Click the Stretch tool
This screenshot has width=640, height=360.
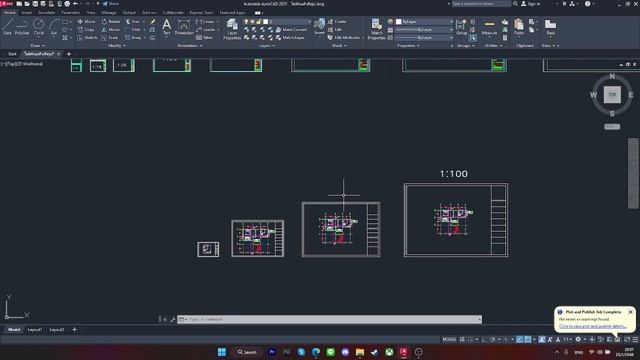coord(87,38)
